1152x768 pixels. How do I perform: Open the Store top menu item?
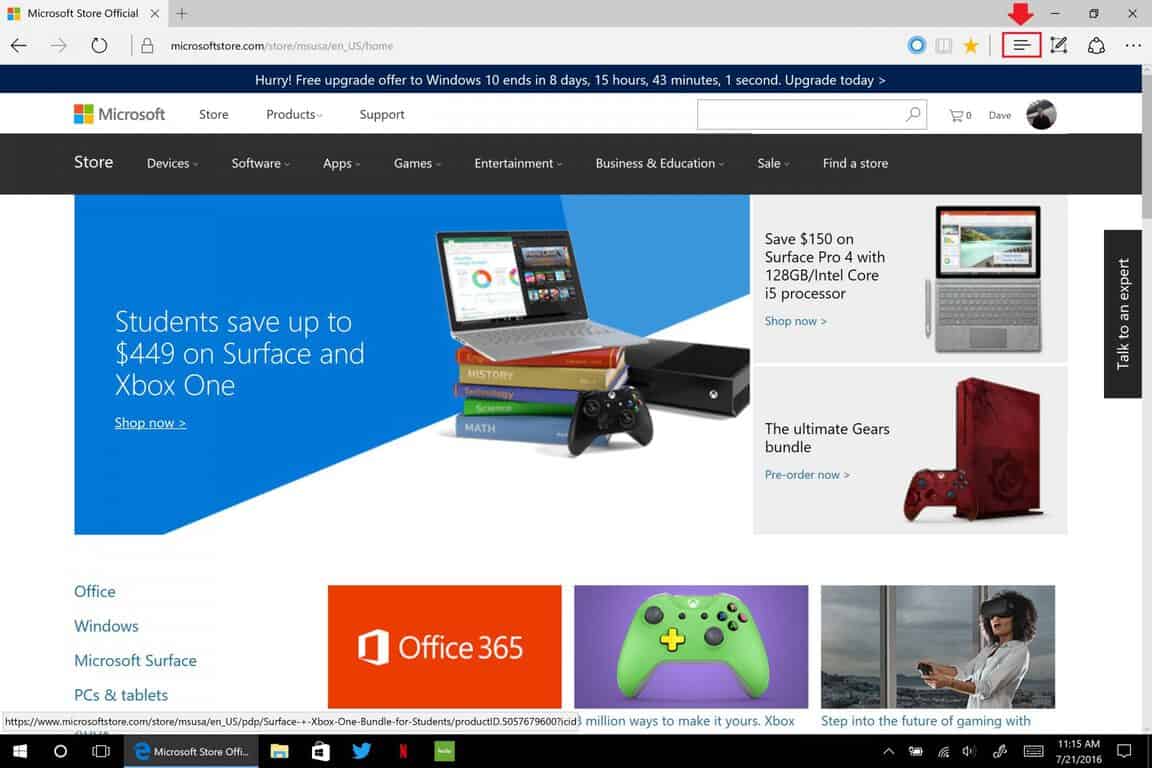[x=214, y=115]
